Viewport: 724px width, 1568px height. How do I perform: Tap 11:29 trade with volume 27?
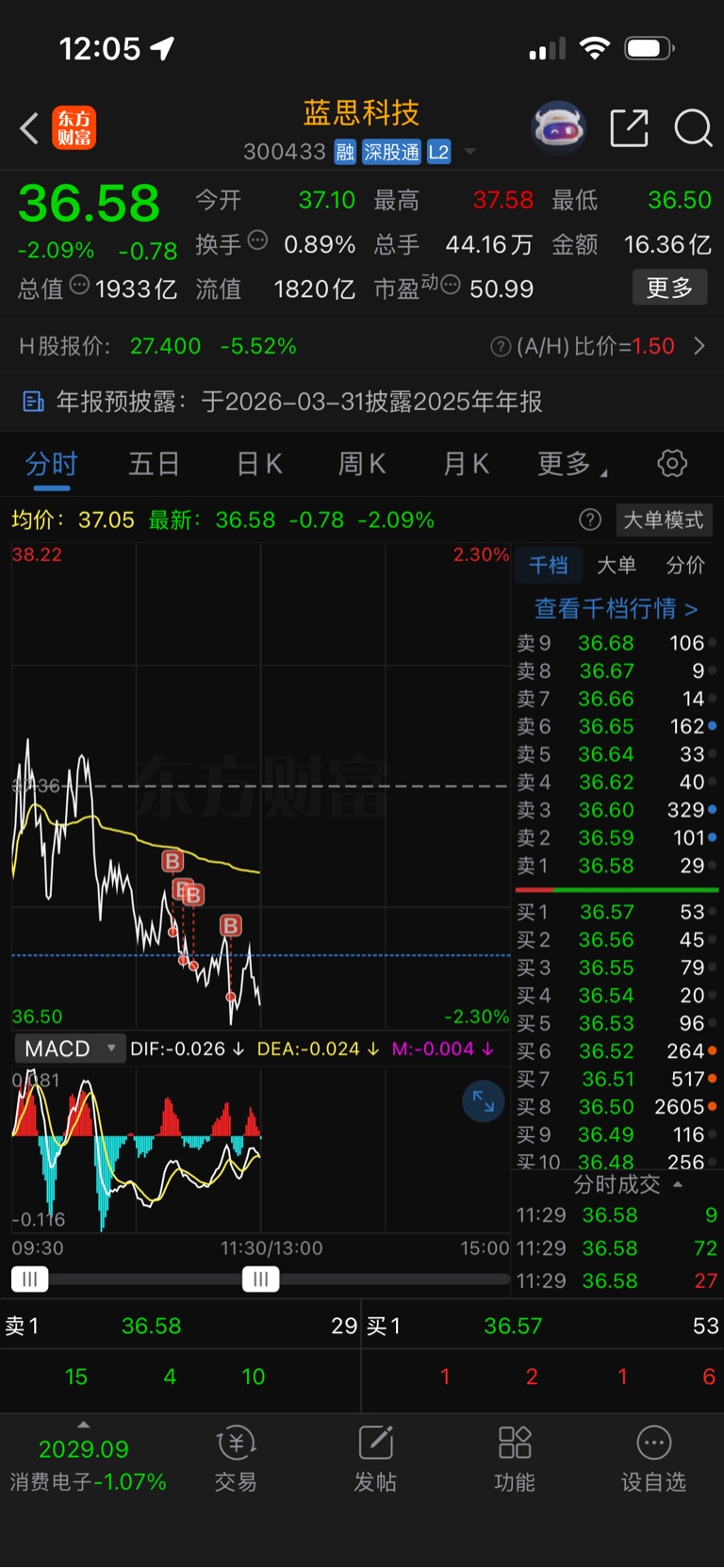click(x=617, y=1280)
